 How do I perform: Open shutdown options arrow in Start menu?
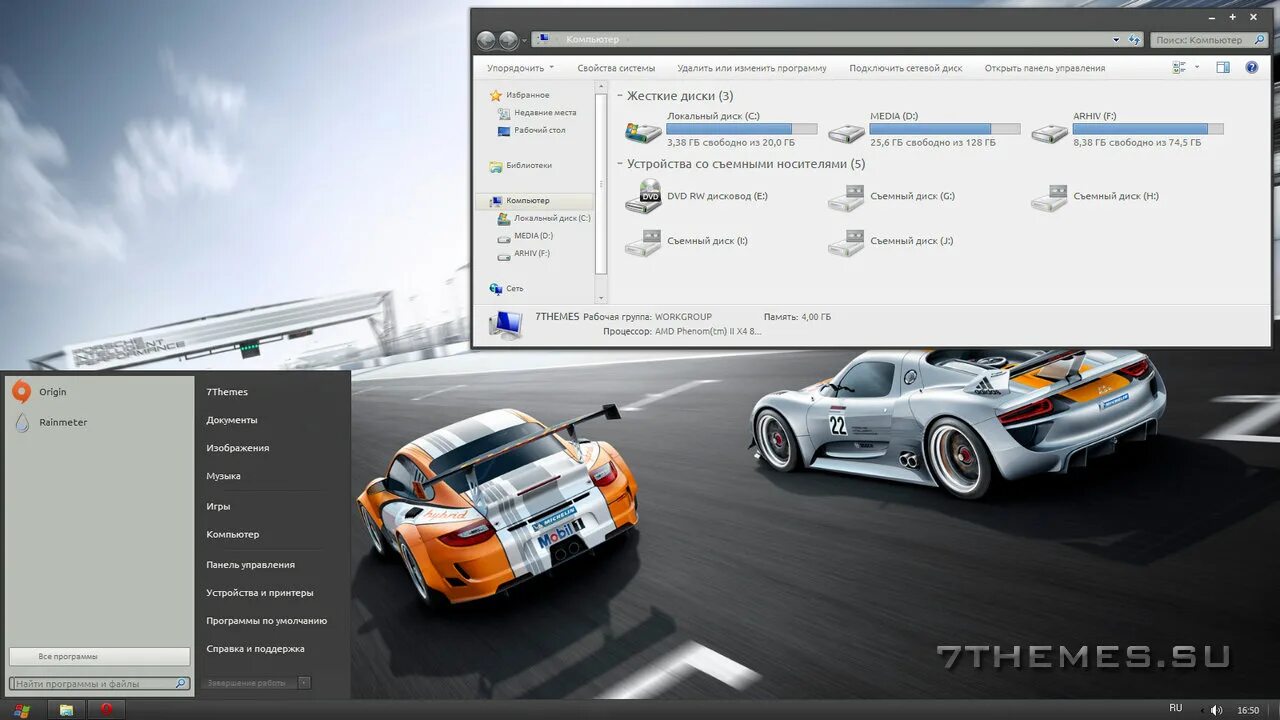[304, 683]
